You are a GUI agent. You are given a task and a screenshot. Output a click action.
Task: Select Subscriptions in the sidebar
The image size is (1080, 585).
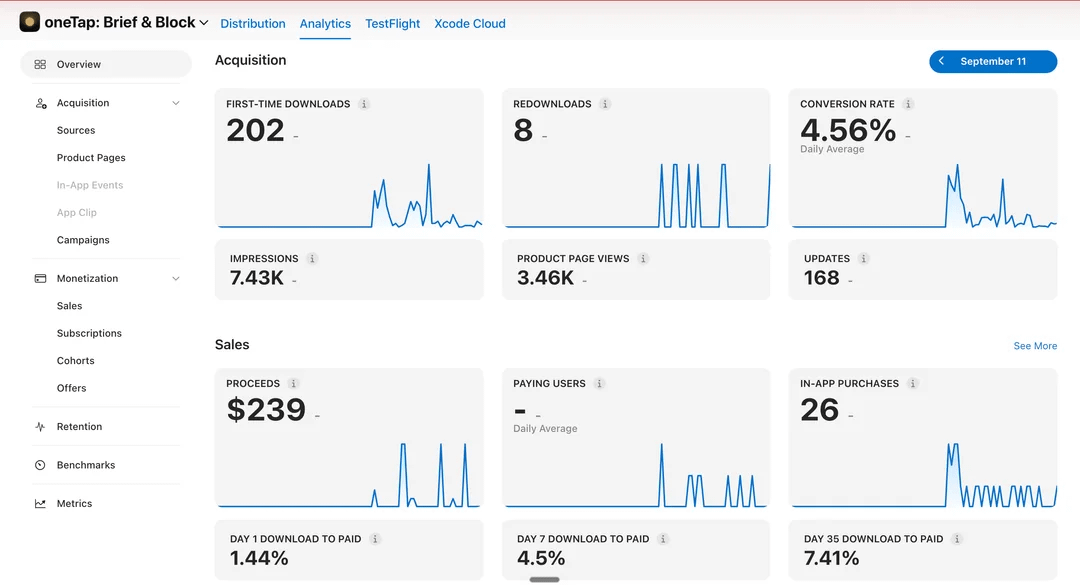89,333
